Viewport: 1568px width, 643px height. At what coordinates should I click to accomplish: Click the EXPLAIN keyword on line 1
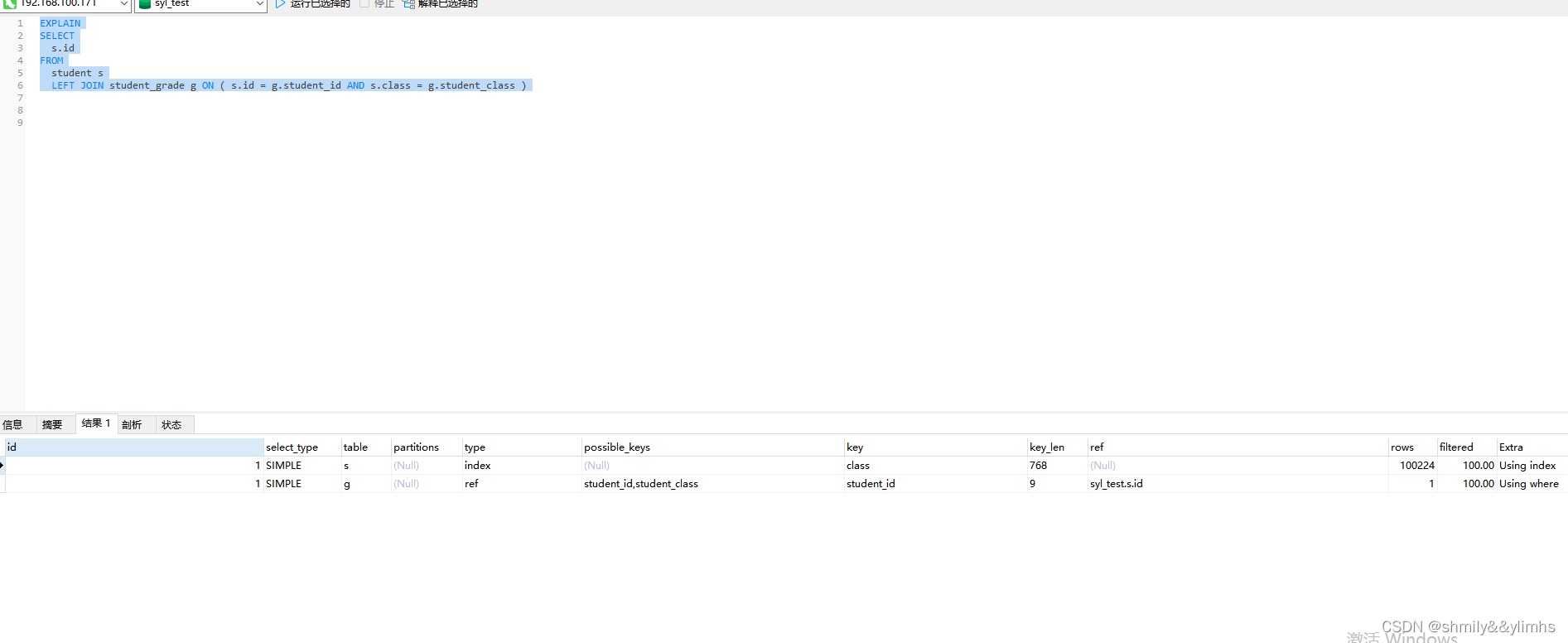(x=60, y=23)
